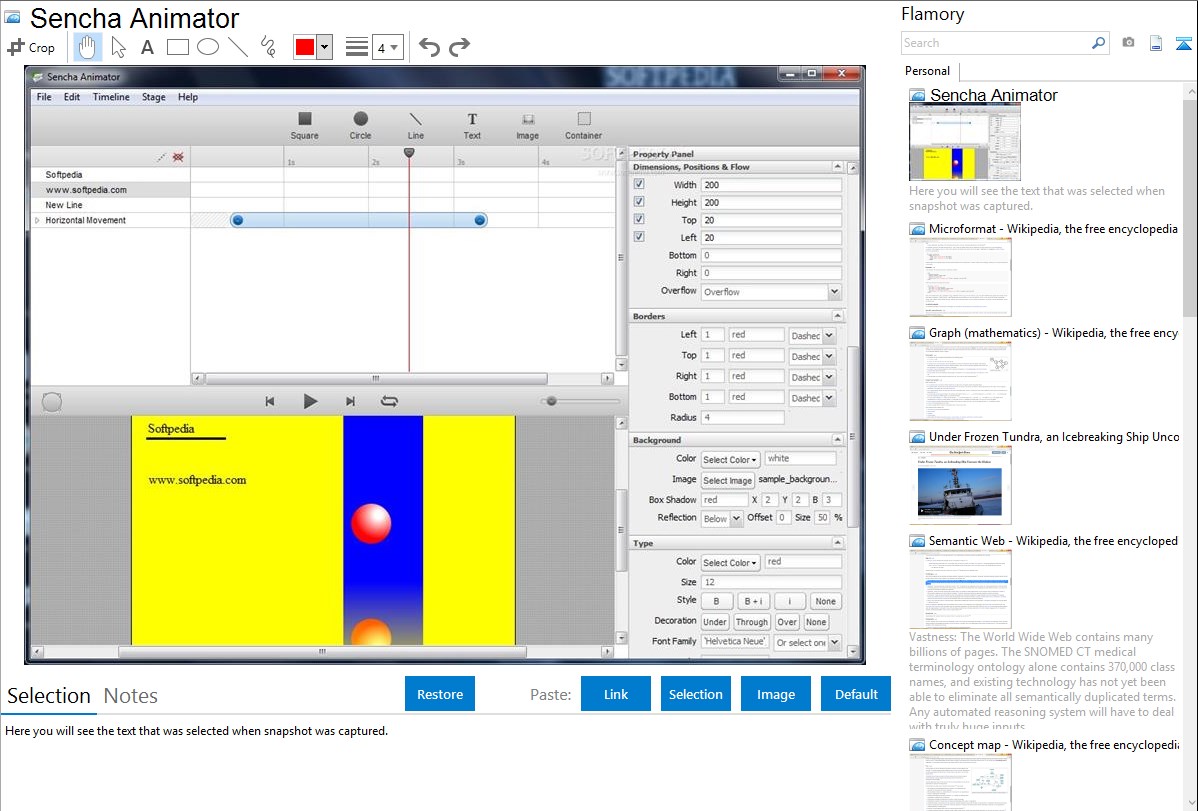Image resolution: width=1198 pixels, height=811 pixels.
Task: Select the Crop tool
Action: coord(31,47)
